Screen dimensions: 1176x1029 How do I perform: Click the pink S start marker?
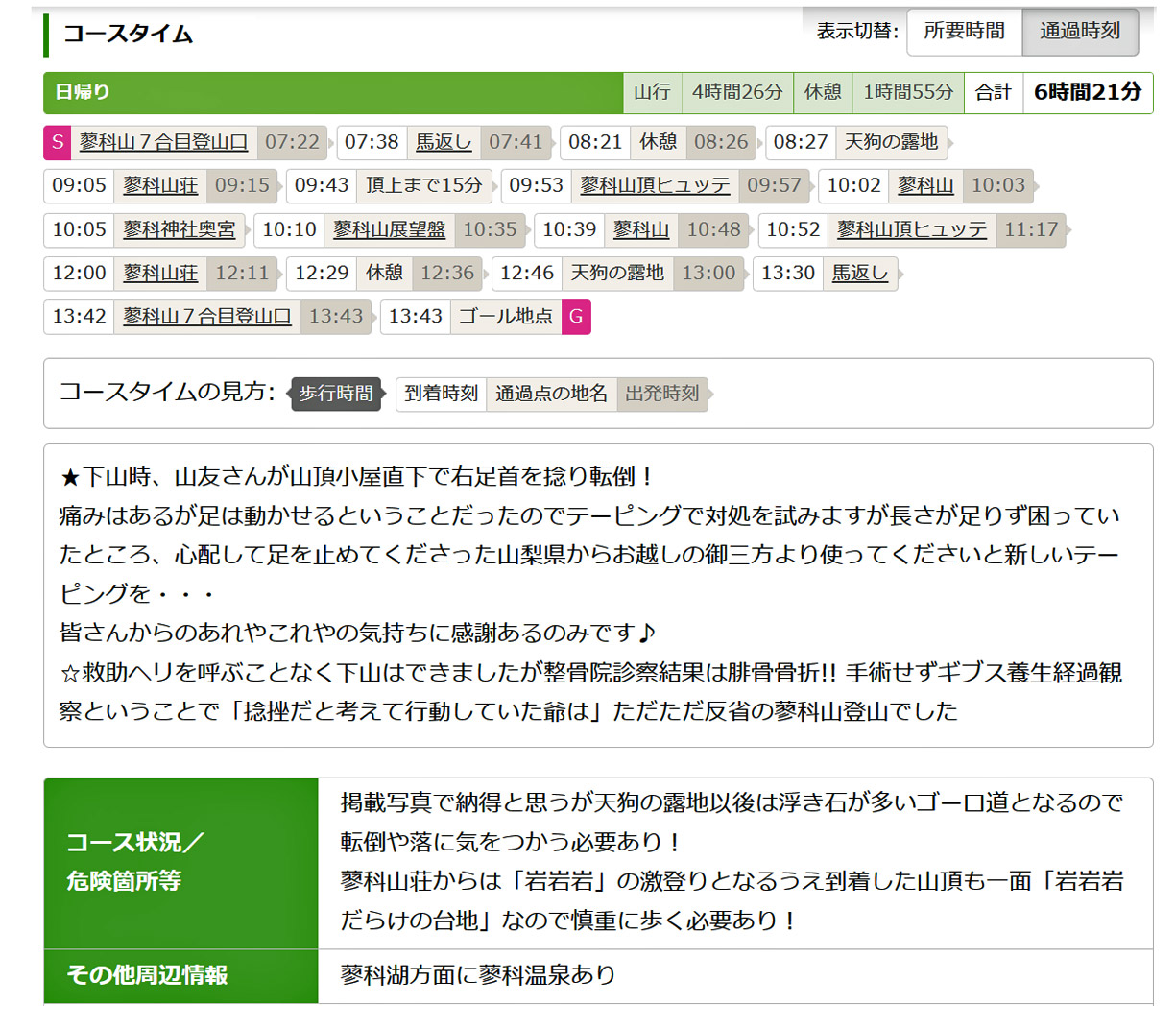pos(58,142)
